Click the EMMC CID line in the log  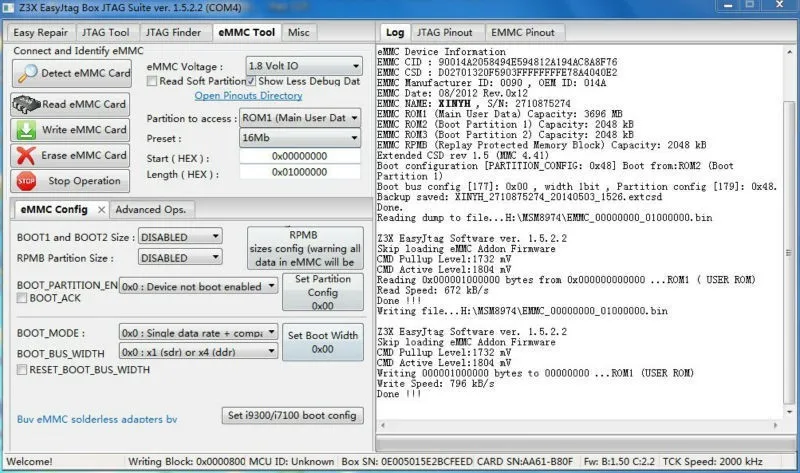497,62
